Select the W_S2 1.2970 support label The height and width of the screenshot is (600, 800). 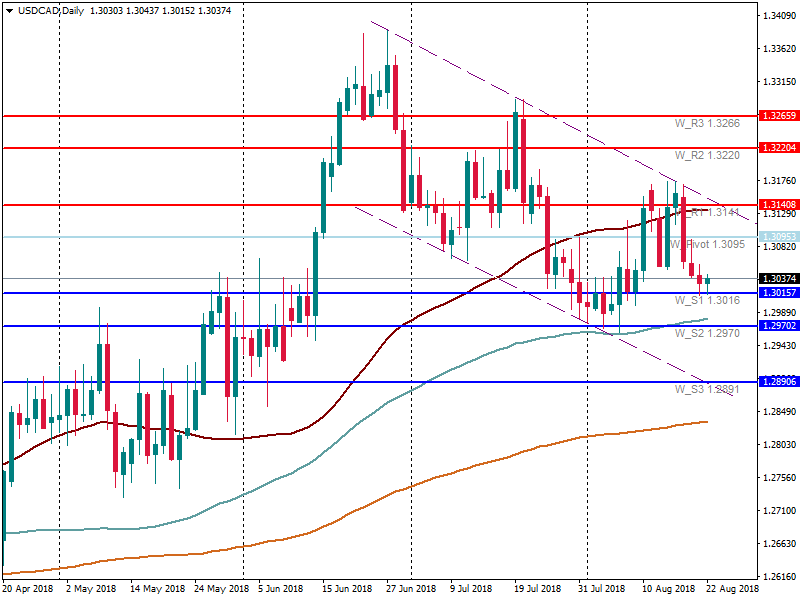pyautogui.click(x=707, y=333)
